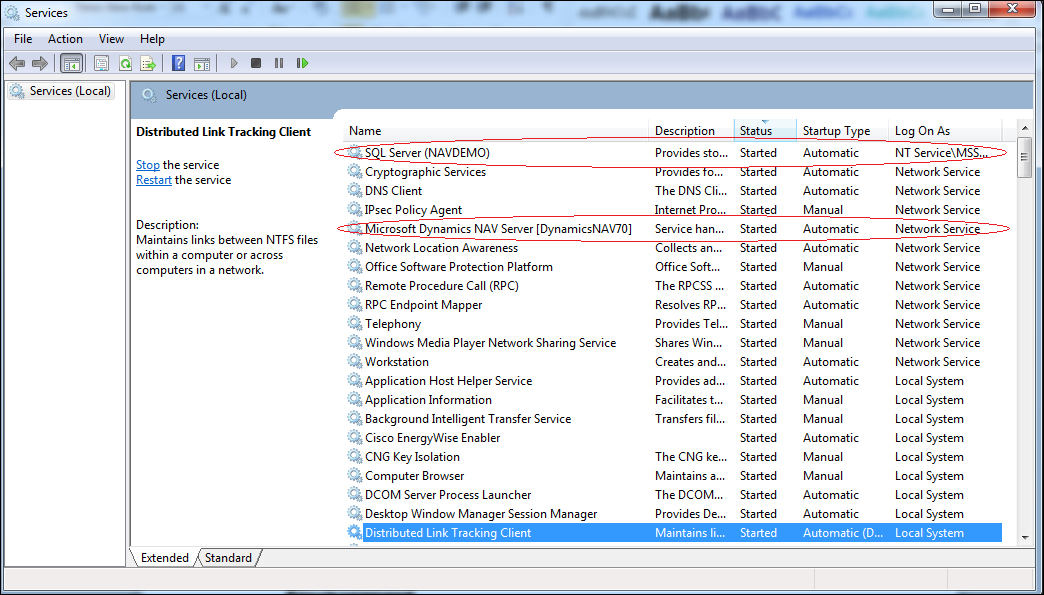Click gear icon of Telephony row
This screenshot has height=595, width=1044.
pyautogui.click(x=355, y=323)
